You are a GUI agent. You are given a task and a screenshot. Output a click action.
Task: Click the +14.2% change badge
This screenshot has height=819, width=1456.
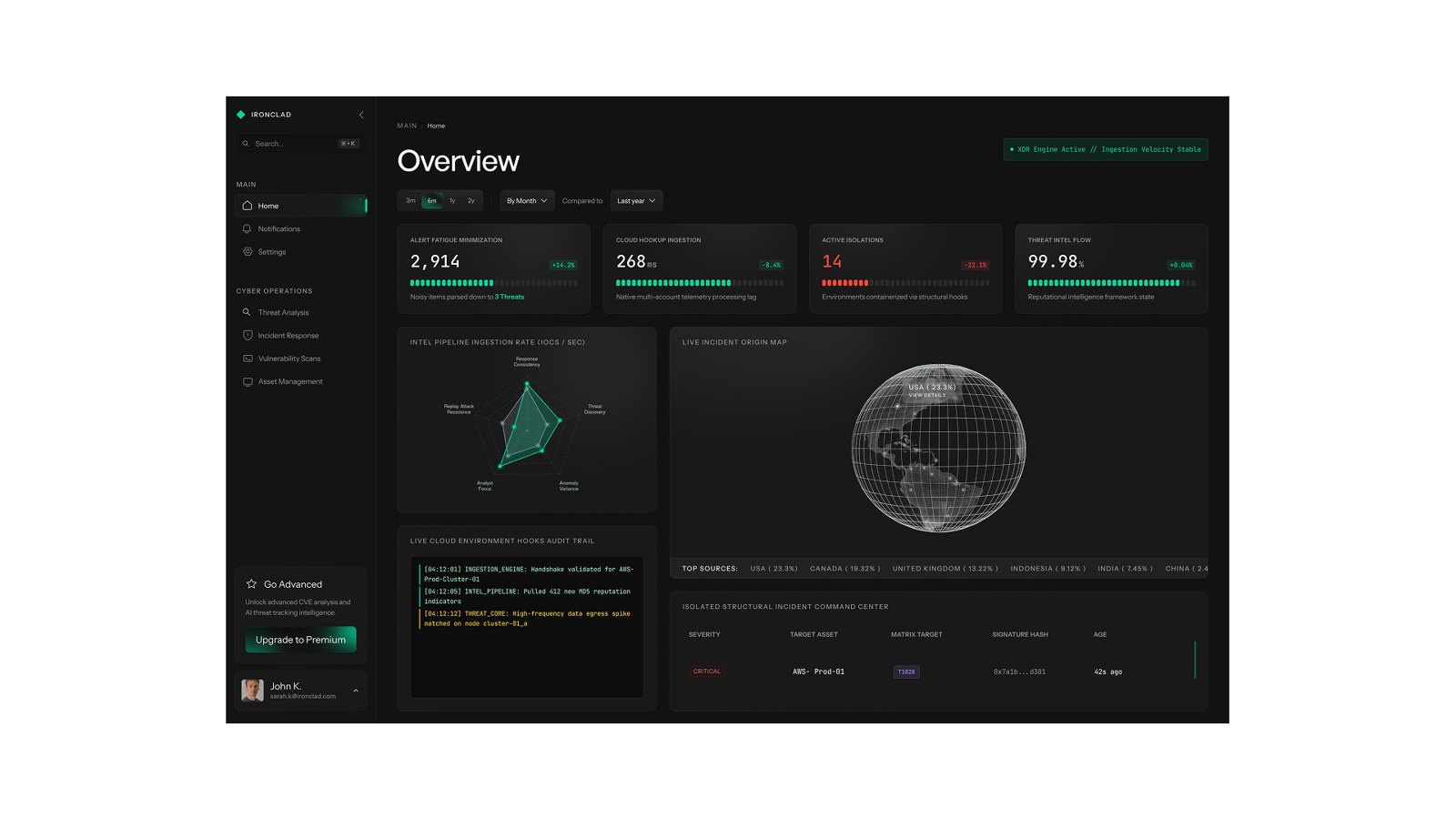pyautogui.click(x=563, y=265)
